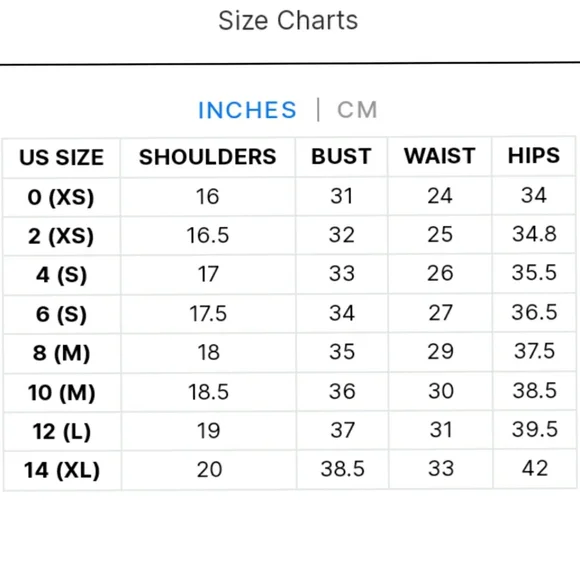Image resolution: width=580 pixels, height=580 pixels.
Task: Click the 42 hips value cell
Action: [x=535, y=468]
